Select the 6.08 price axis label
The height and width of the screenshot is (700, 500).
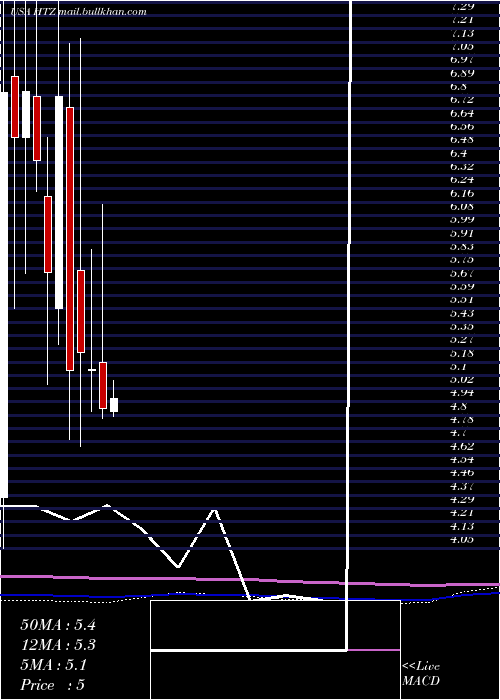coord(462,206)
